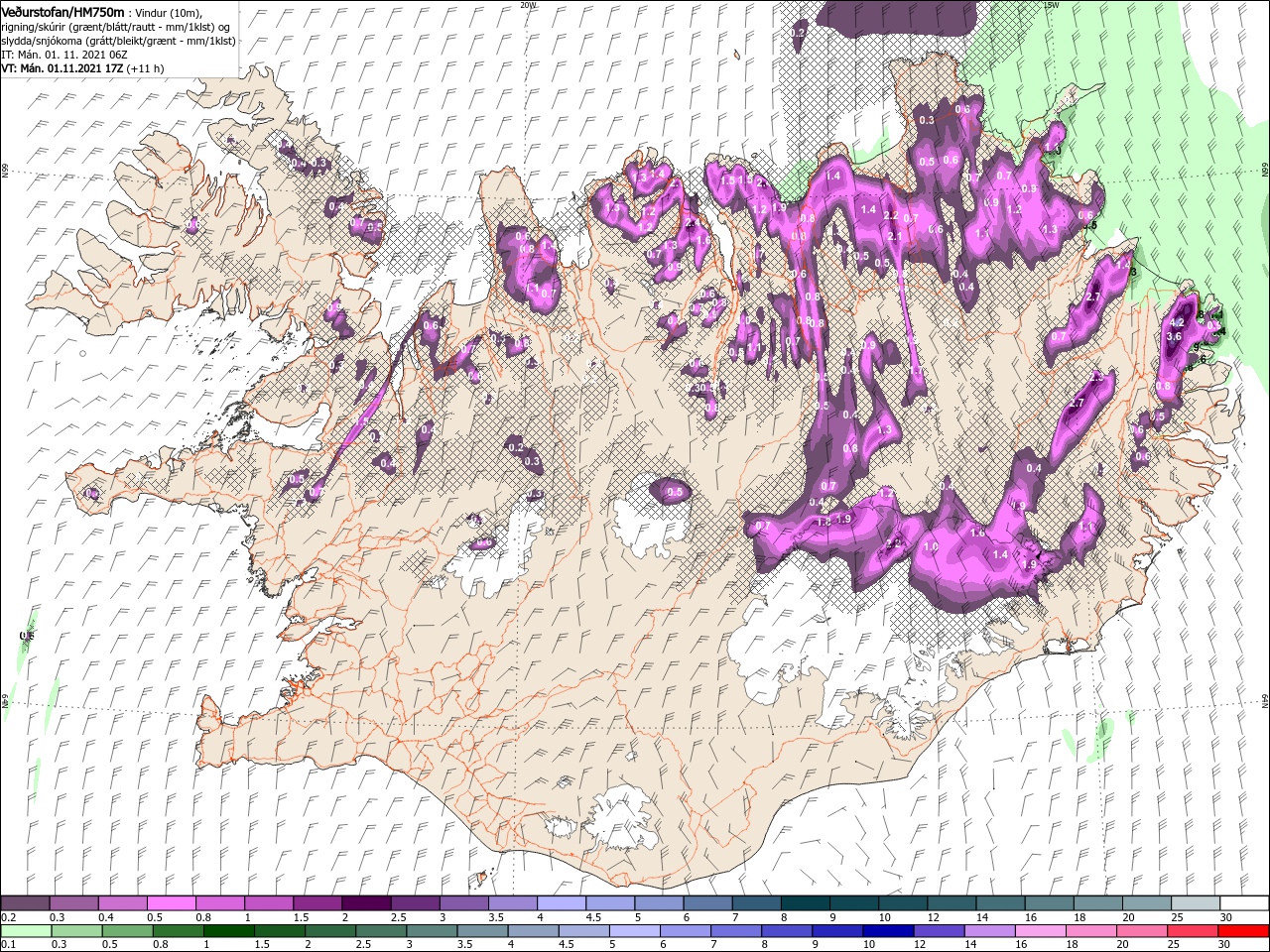This screenshot has height=952, width=1270.
Task: Choose top-row legend swatch starting at 12
Action: (951, 903)
